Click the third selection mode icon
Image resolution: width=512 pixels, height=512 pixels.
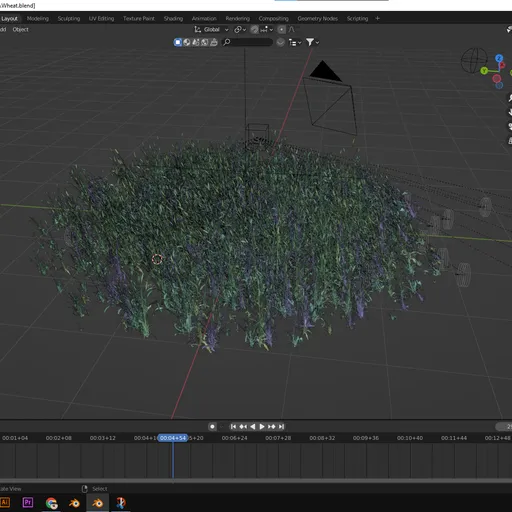point(196,42)
